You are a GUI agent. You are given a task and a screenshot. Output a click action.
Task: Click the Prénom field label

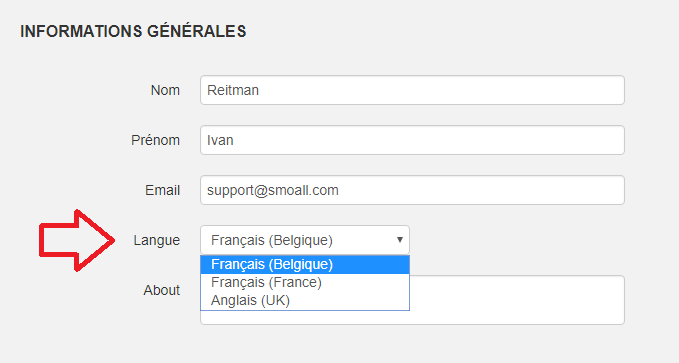(x=155, y=140)
